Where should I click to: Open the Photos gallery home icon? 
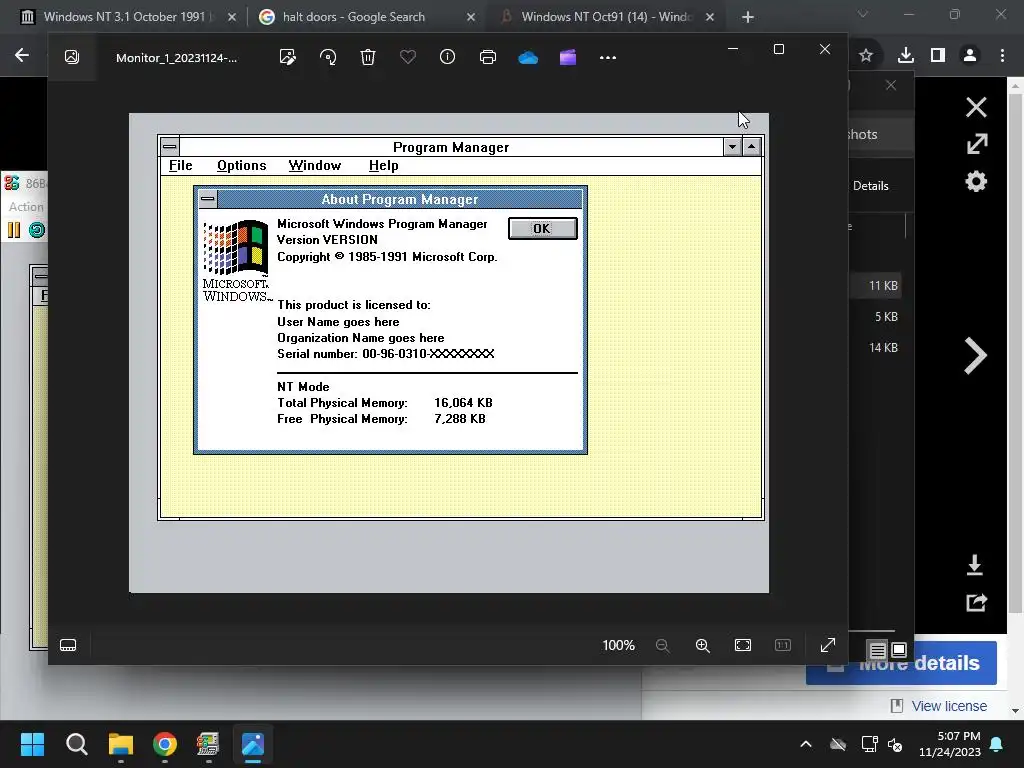[x=72, y=57]
